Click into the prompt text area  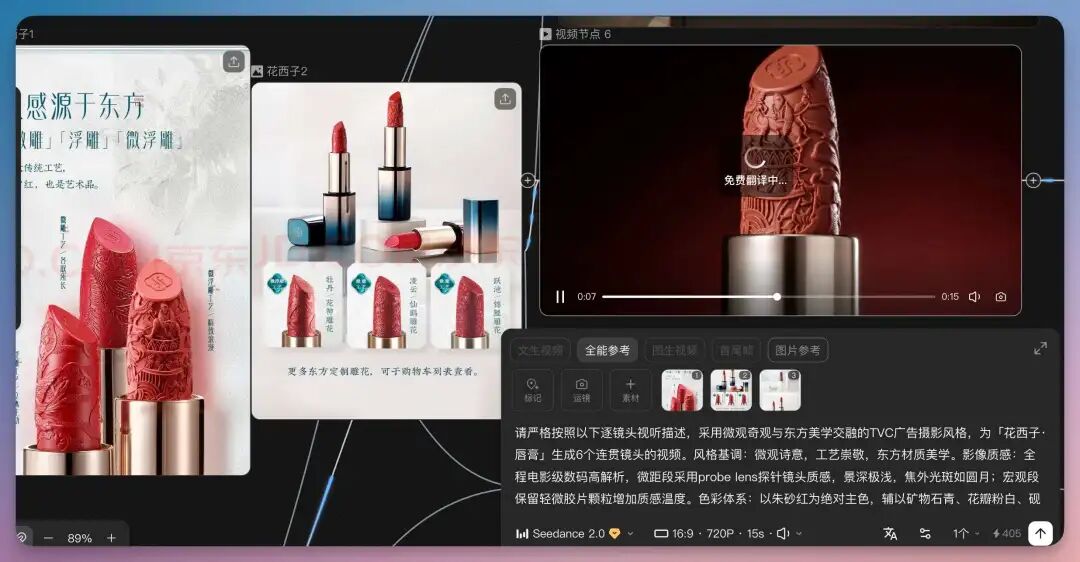tap(780, 466)
